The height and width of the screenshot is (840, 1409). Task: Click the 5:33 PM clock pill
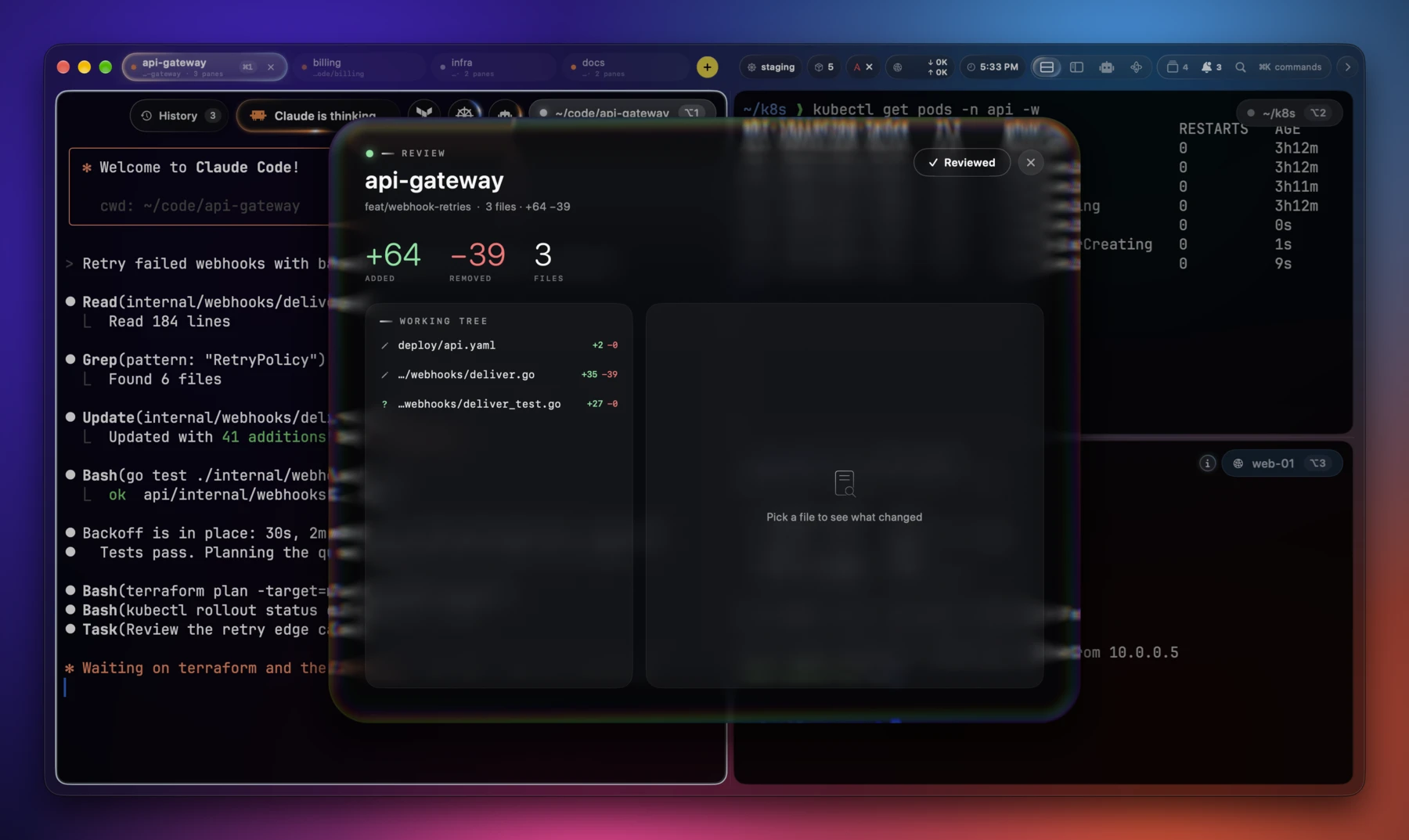click(x=992, y=67)
